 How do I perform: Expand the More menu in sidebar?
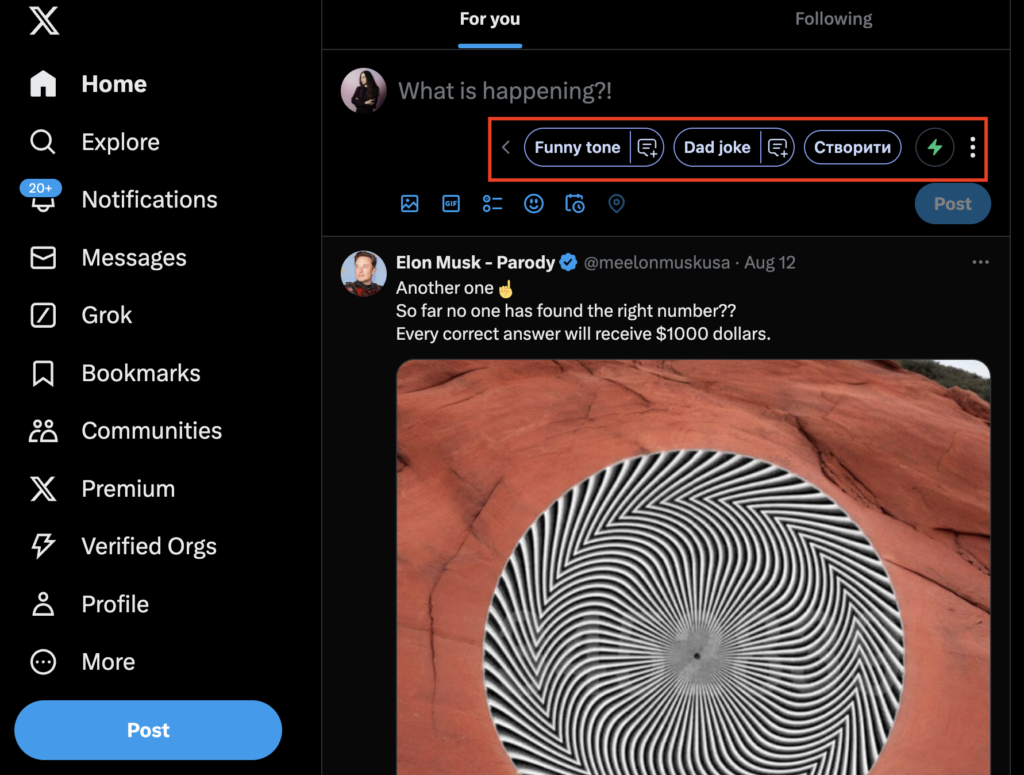click(107, 662)
